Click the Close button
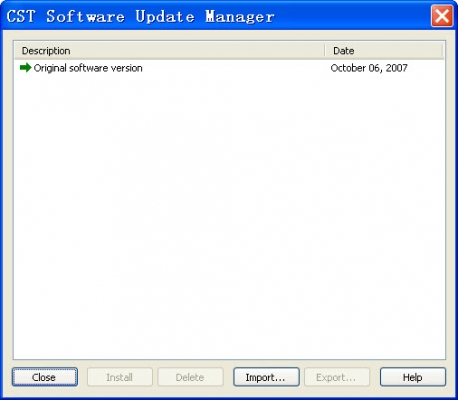 [x=45, y=377]
